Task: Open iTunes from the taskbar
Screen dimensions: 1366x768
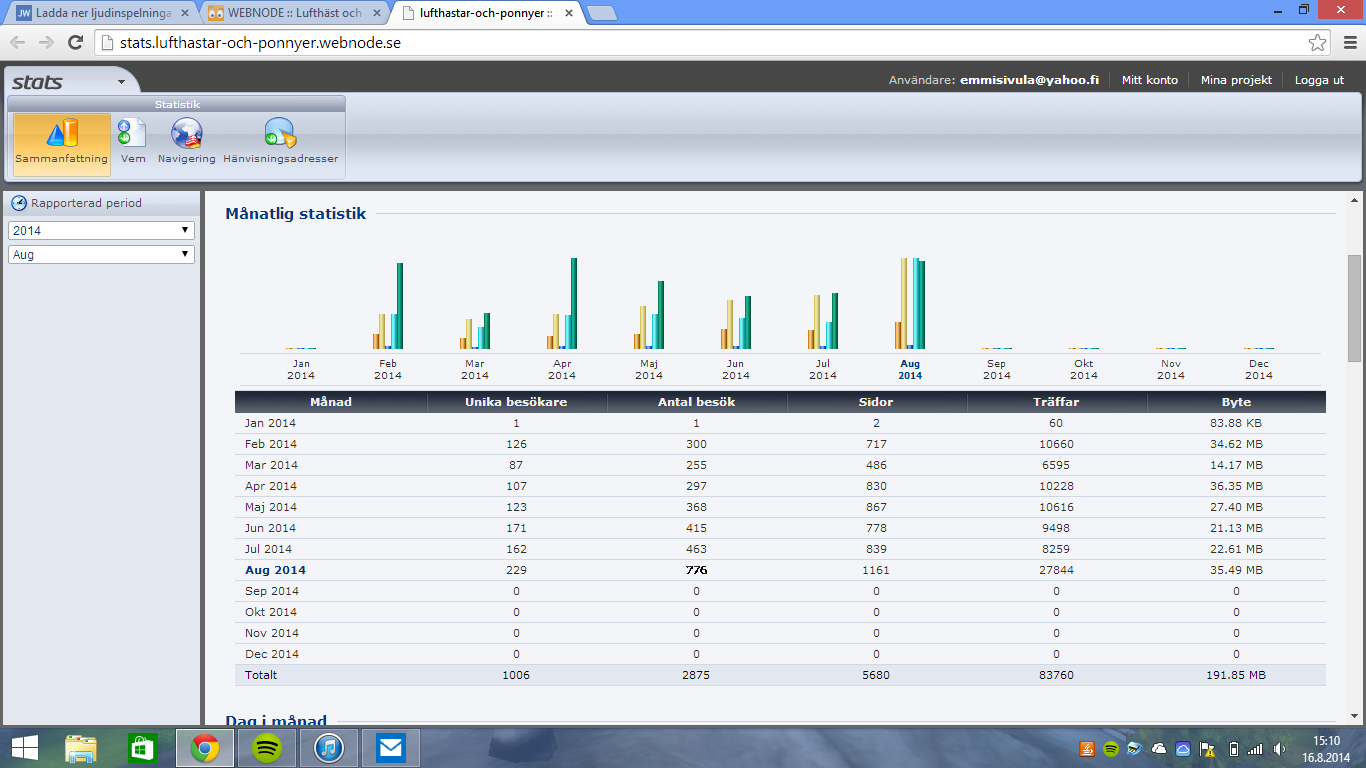Action: coord(329,748)
